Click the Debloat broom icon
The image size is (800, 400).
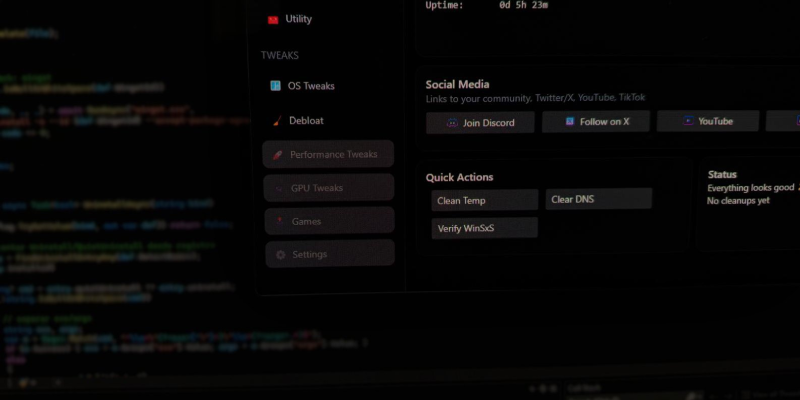coord(276,121)
